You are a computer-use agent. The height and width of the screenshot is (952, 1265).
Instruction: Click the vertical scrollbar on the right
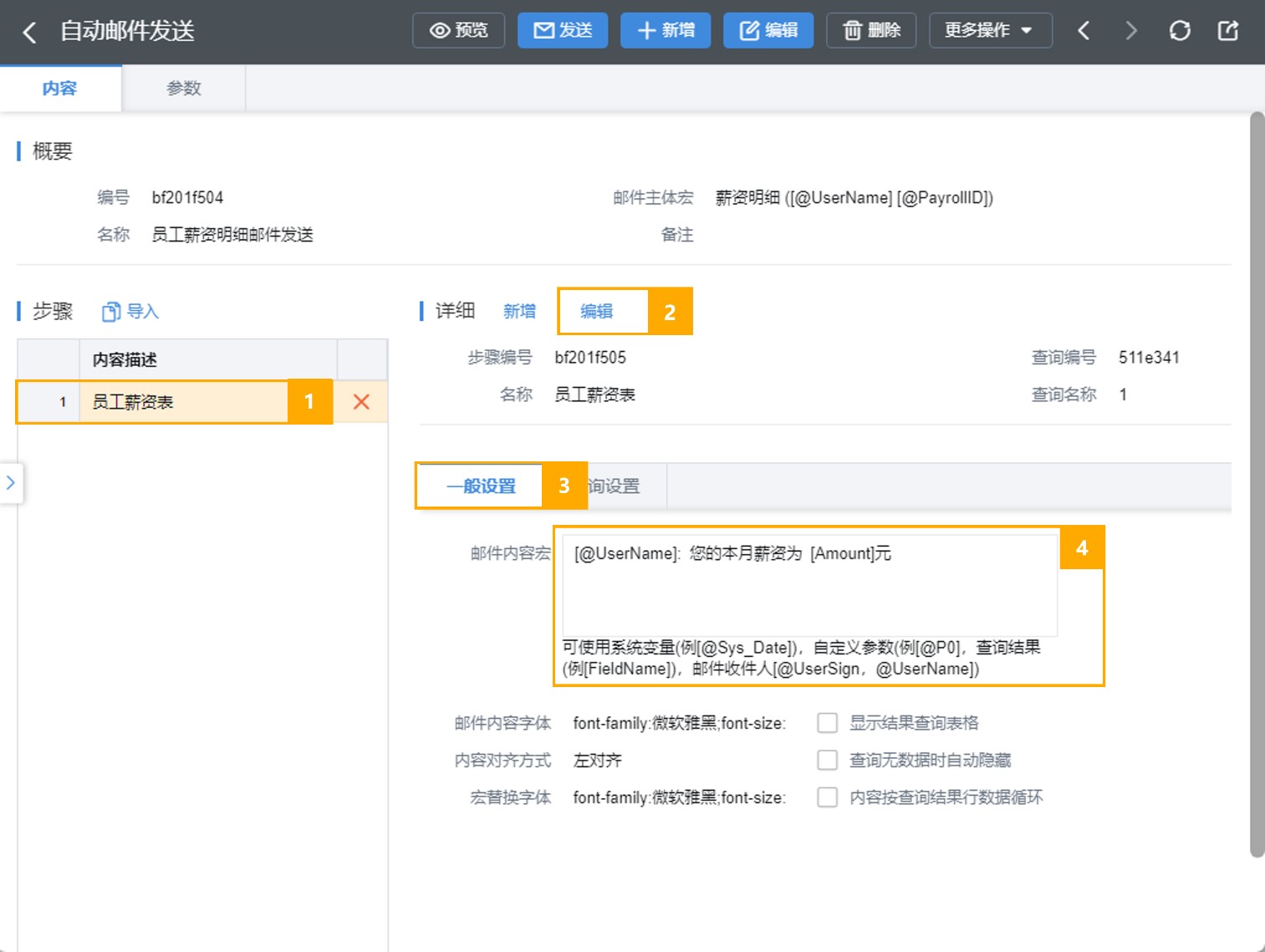[1257, 485]
